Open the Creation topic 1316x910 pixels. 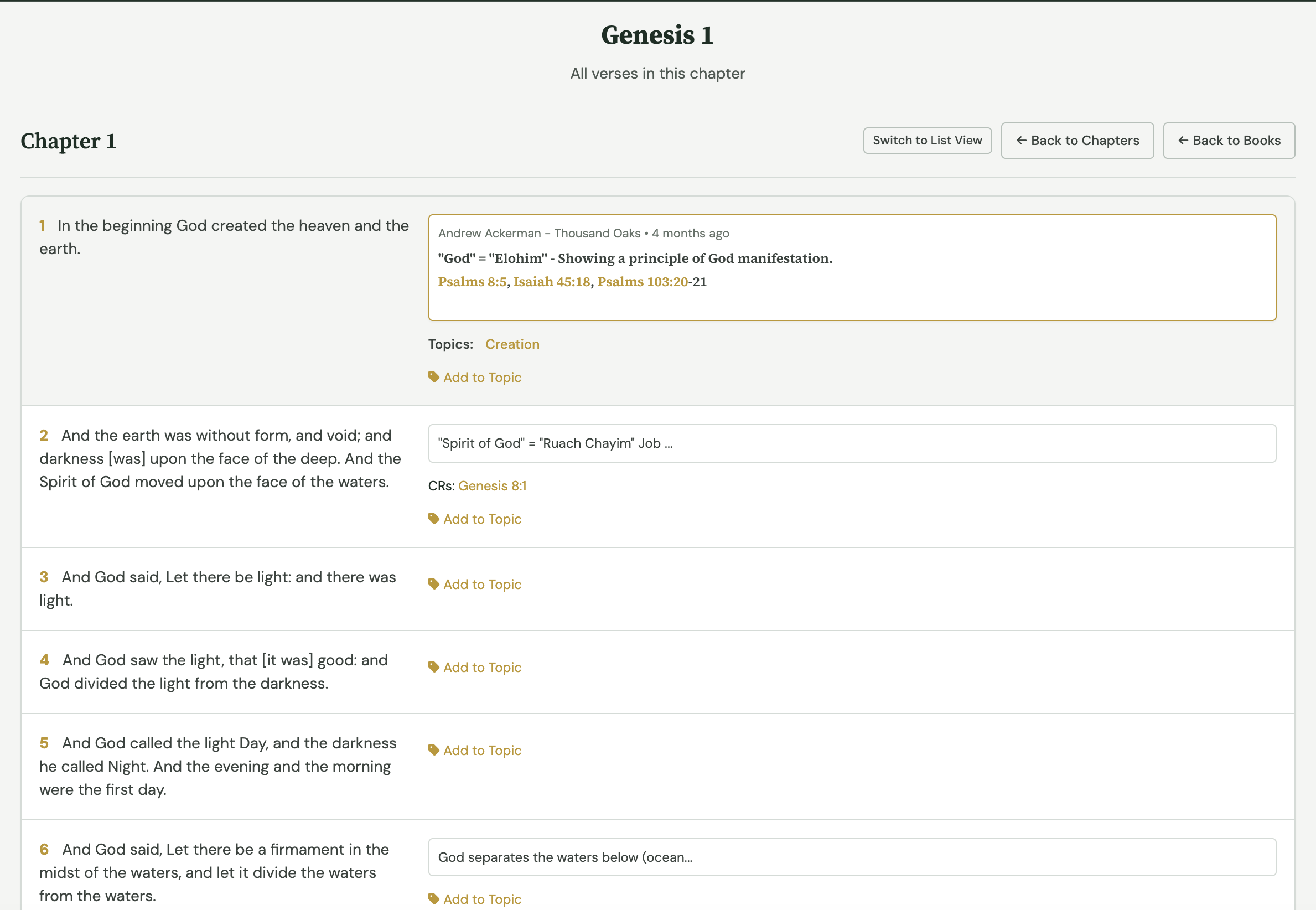pyautogui.click(x=512, y=344)
